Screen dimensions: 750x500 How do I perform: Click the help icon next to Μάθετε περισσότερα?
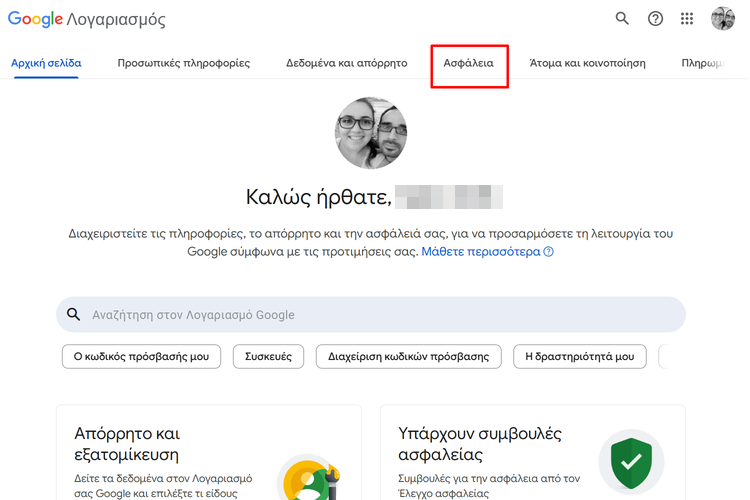[549, 252]
